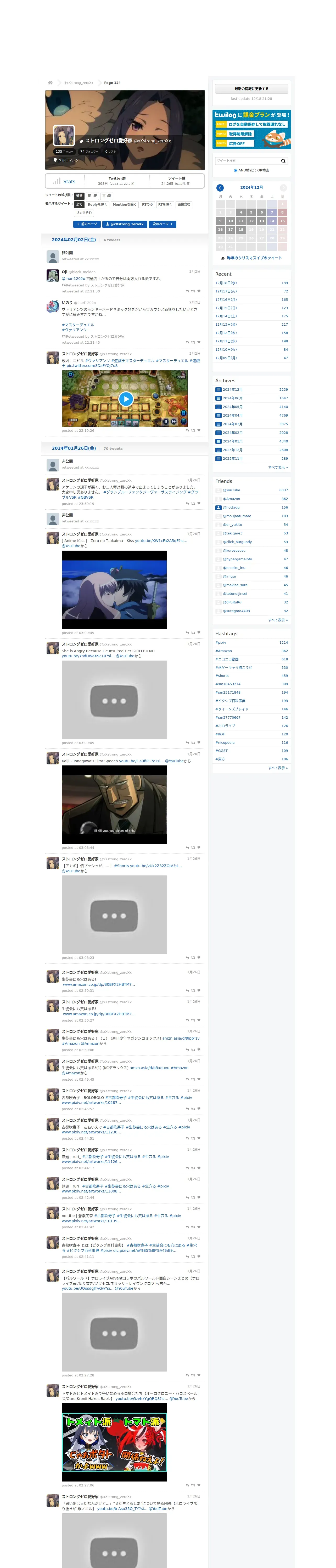336x1568 pixels.
Task: Set sort order to 朝→夜
Action: pyautogui.click(x=92, y=196)
